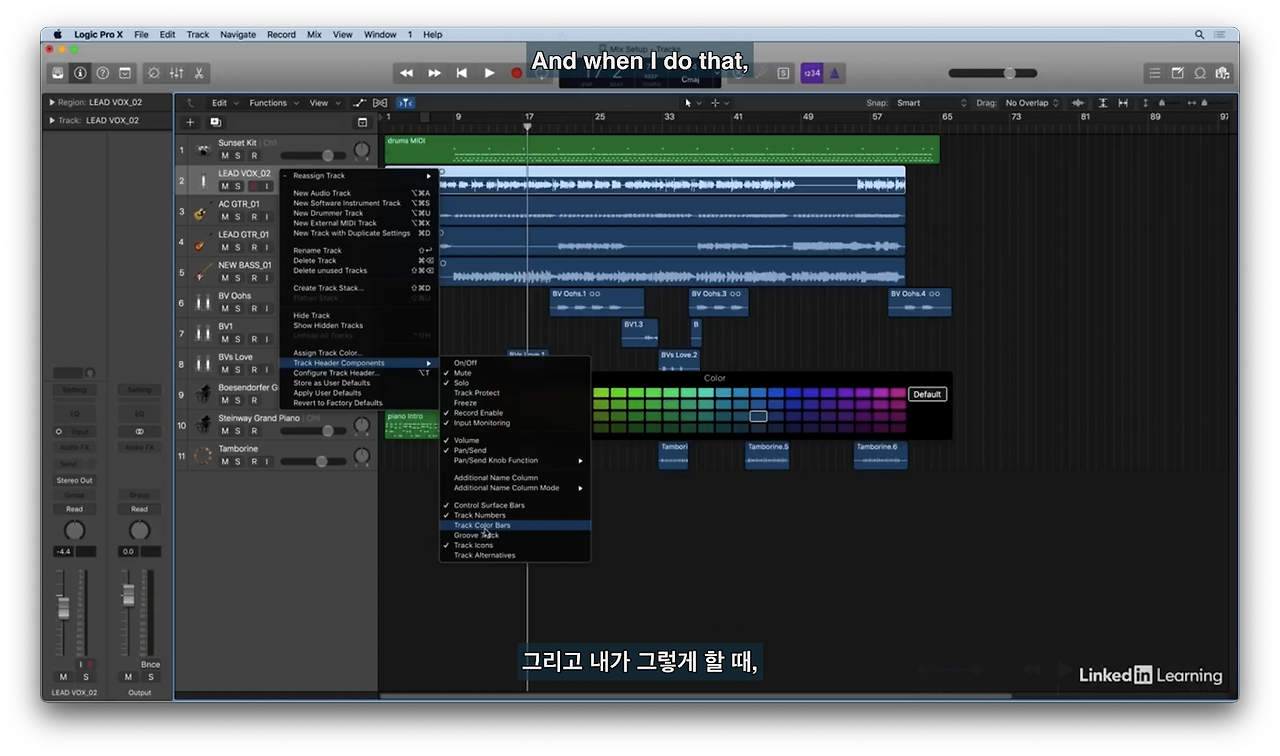Screen dimensions: 1280x756
Task: Click the vertical auto zoom icon
Action: (1103, 103)
